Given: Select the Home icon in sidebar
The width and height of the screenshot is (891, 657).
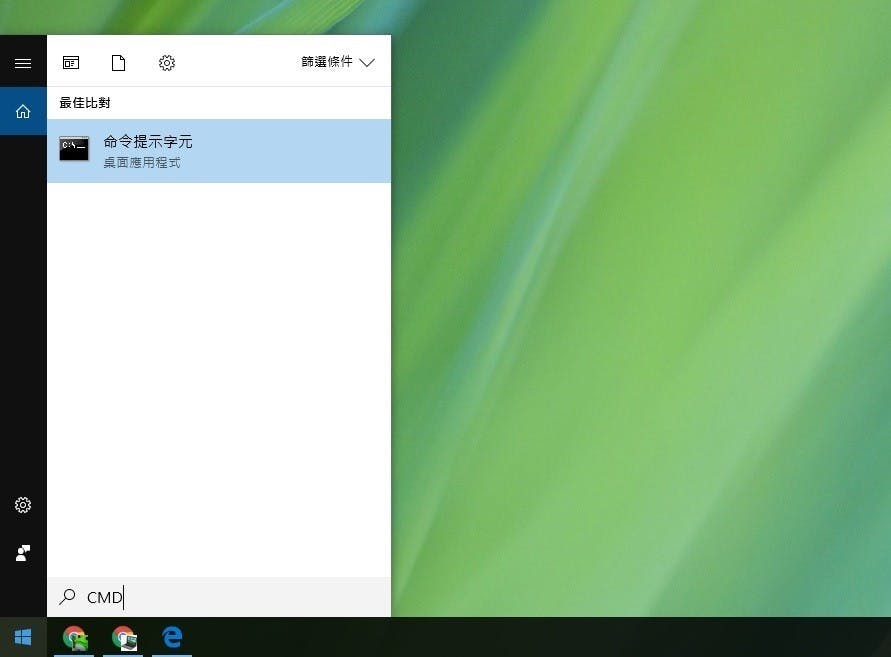Looking at the screenshot, I should click(23, 111).
